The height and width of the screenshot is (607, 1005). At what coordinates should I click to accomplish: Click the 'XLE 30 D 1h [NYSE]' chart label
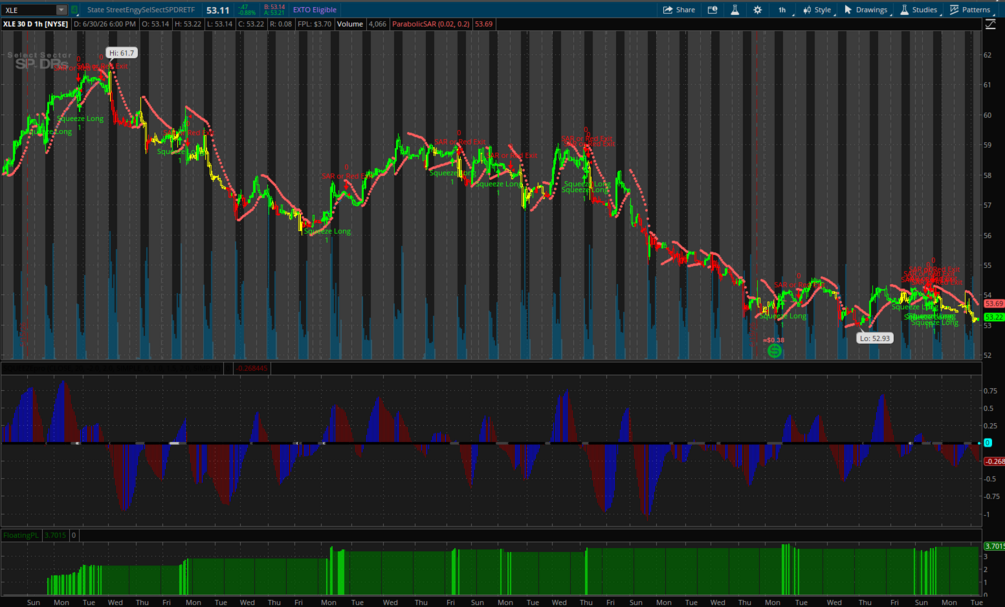click(35, 24)
